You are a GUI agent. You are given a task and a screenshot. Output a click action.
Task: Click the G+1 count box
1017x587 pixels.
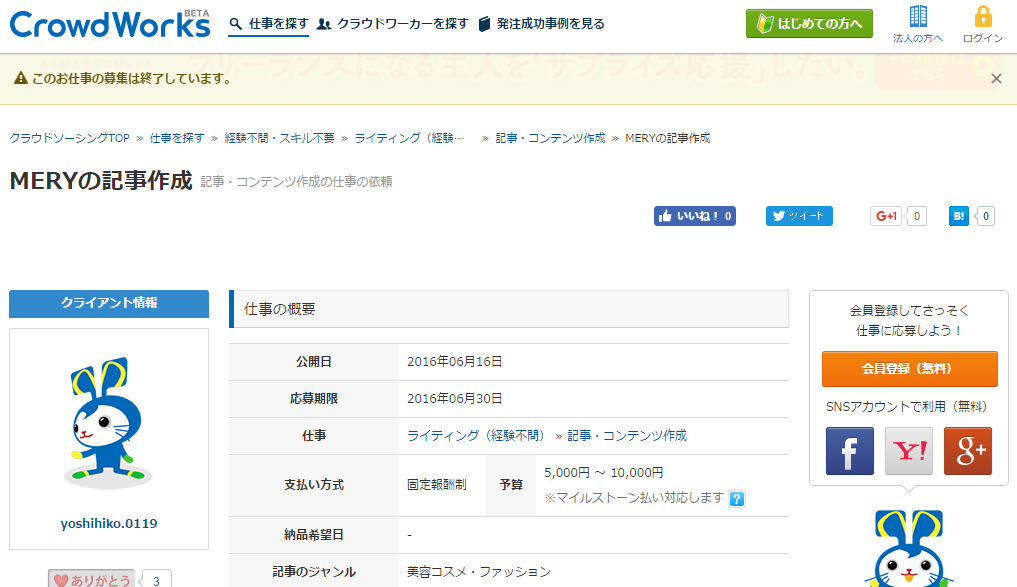pos(916,216)
